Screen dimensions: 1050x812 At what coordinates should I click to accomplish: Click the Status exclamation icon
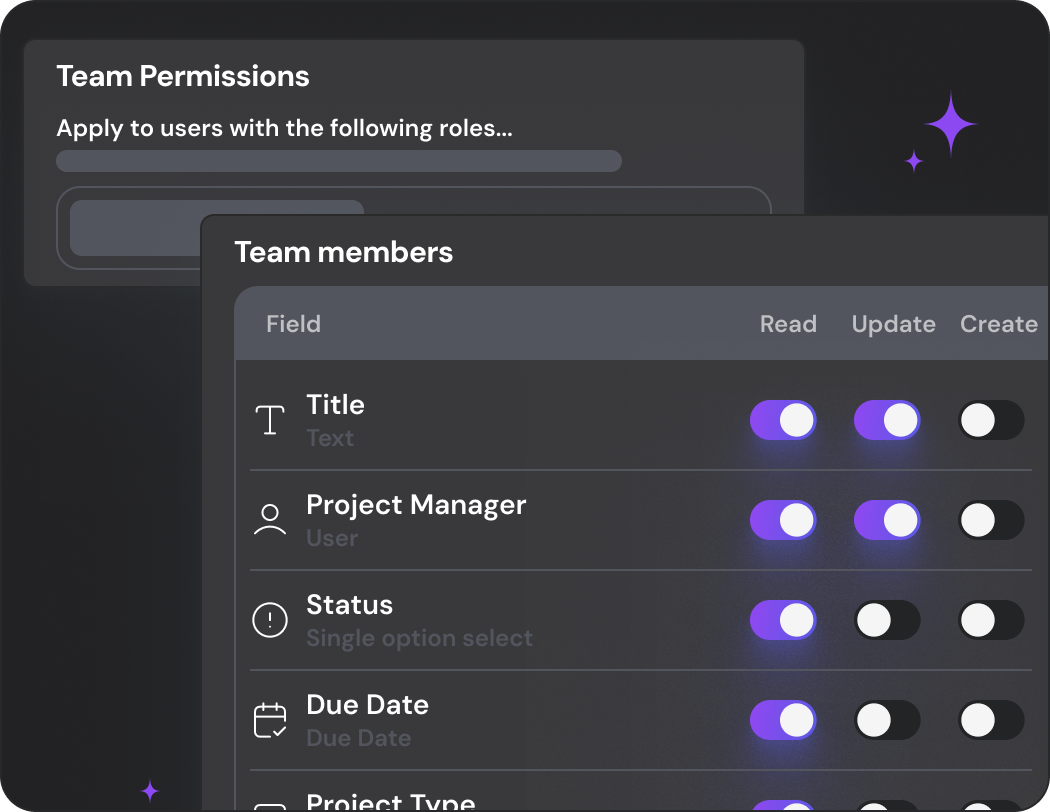269,620
